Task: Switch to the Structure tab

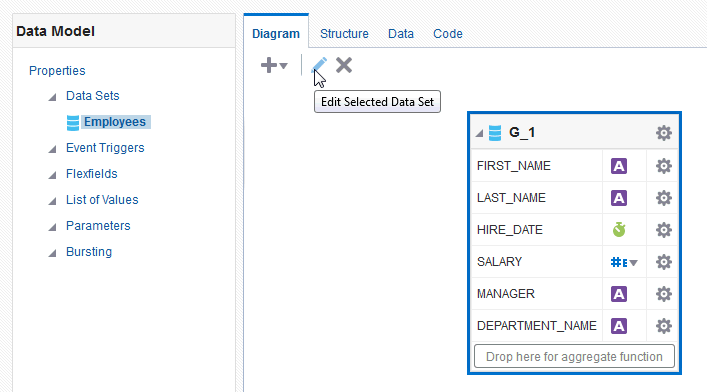Action: tap(344, 34)
